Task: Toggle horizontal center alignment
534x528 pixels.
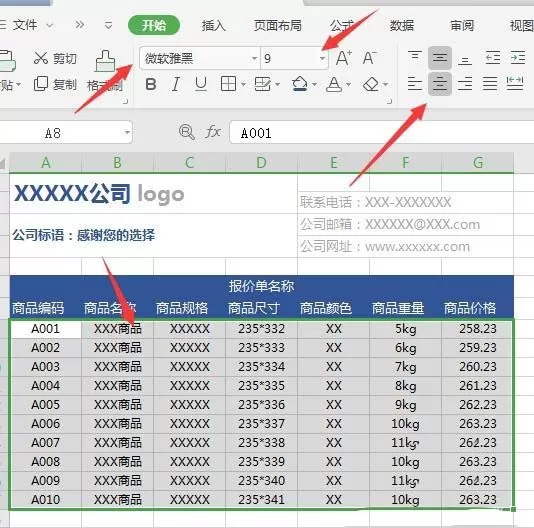Action: click(x=440, y=84)
